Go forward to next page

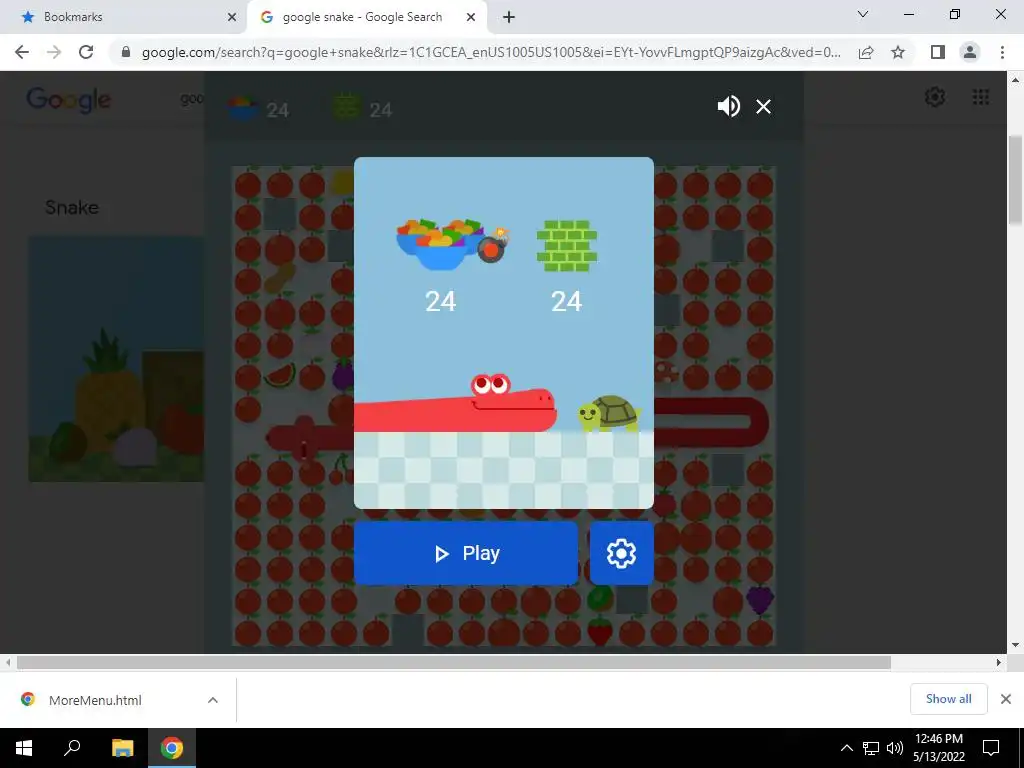(x=54, y=52)
